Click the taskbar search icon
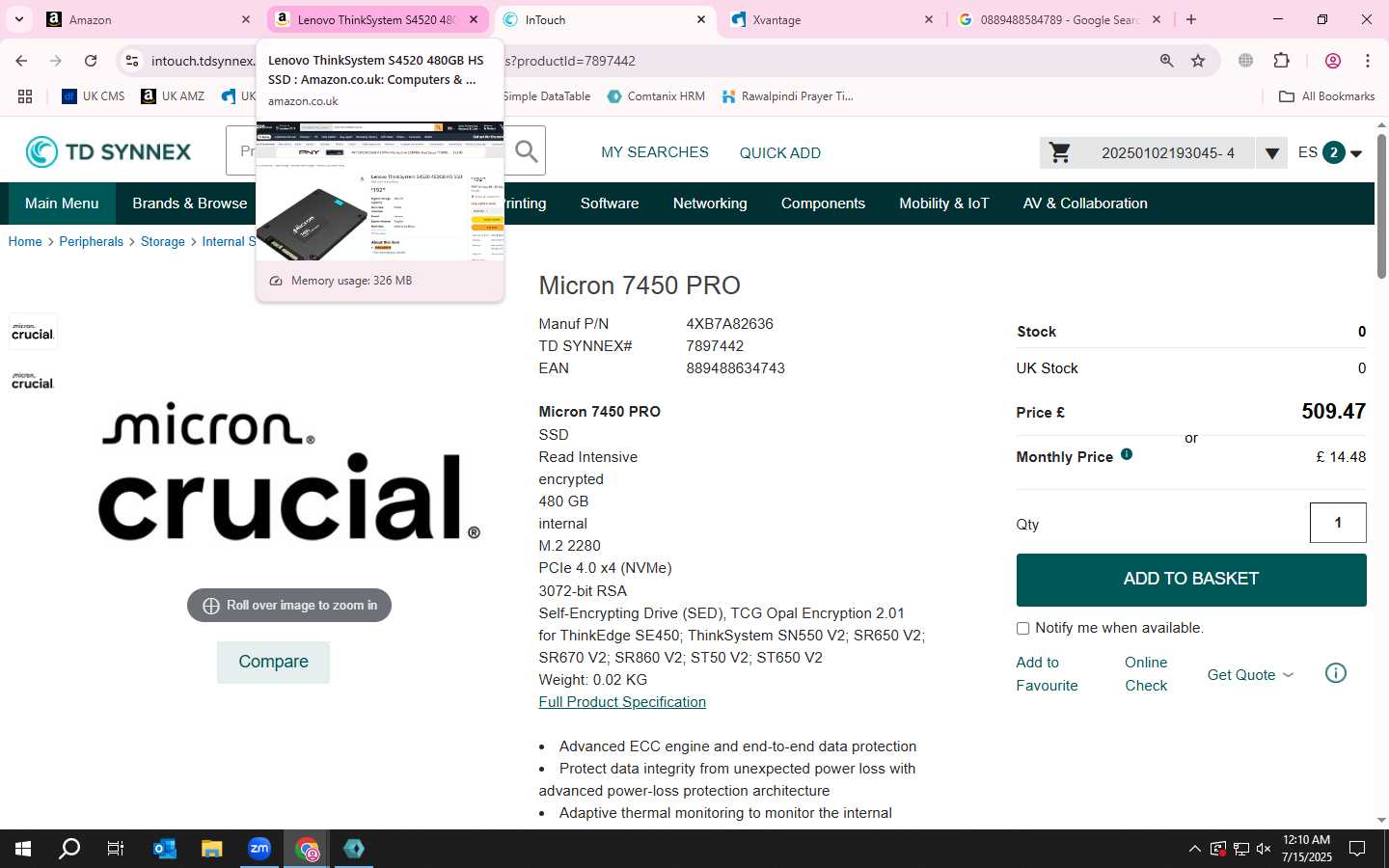Image resolution: width=1389 pixels, height=868 pixels. point(69,849)
